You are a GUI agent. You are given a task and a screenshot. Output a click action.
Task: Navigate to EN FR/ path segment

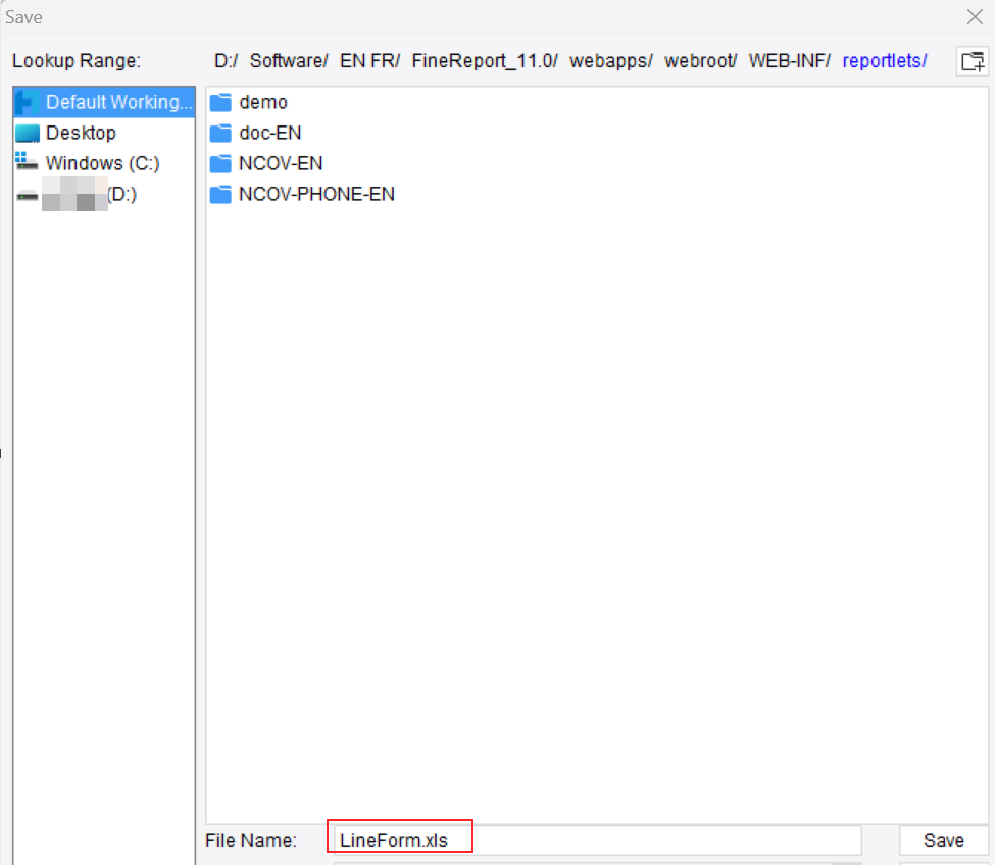370,61
